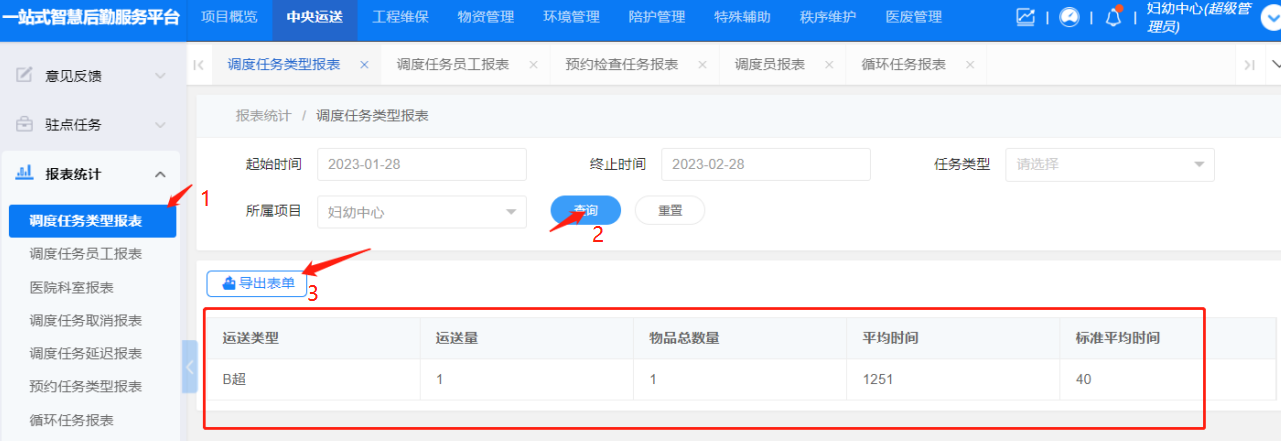The width and height of the screenshot is (1281, 441).
Task: Click the 终止时间 date field
Action: [766, 164]
